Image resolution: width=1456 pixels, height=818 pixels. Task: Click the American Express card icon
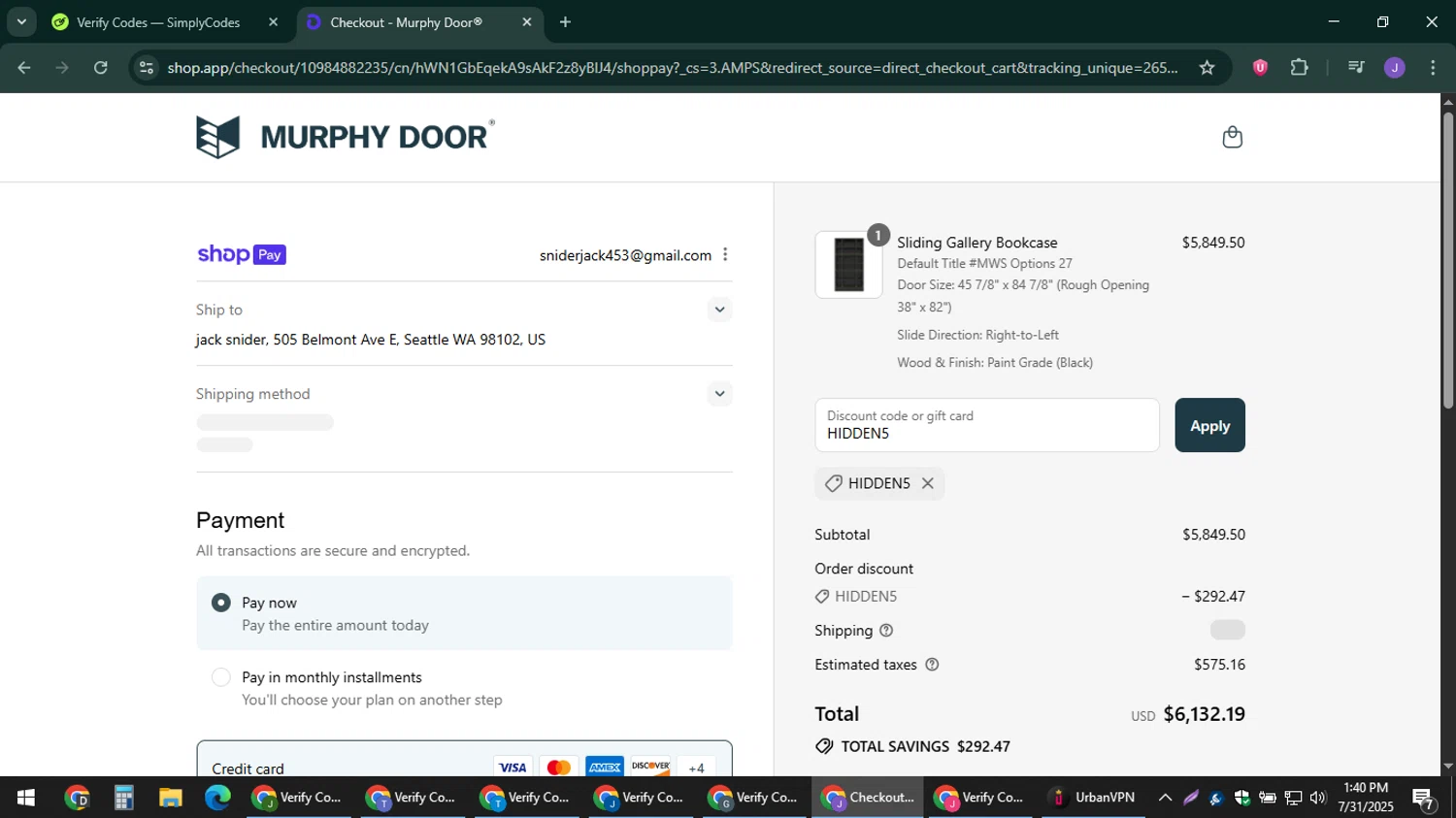[x=605, y=768]
